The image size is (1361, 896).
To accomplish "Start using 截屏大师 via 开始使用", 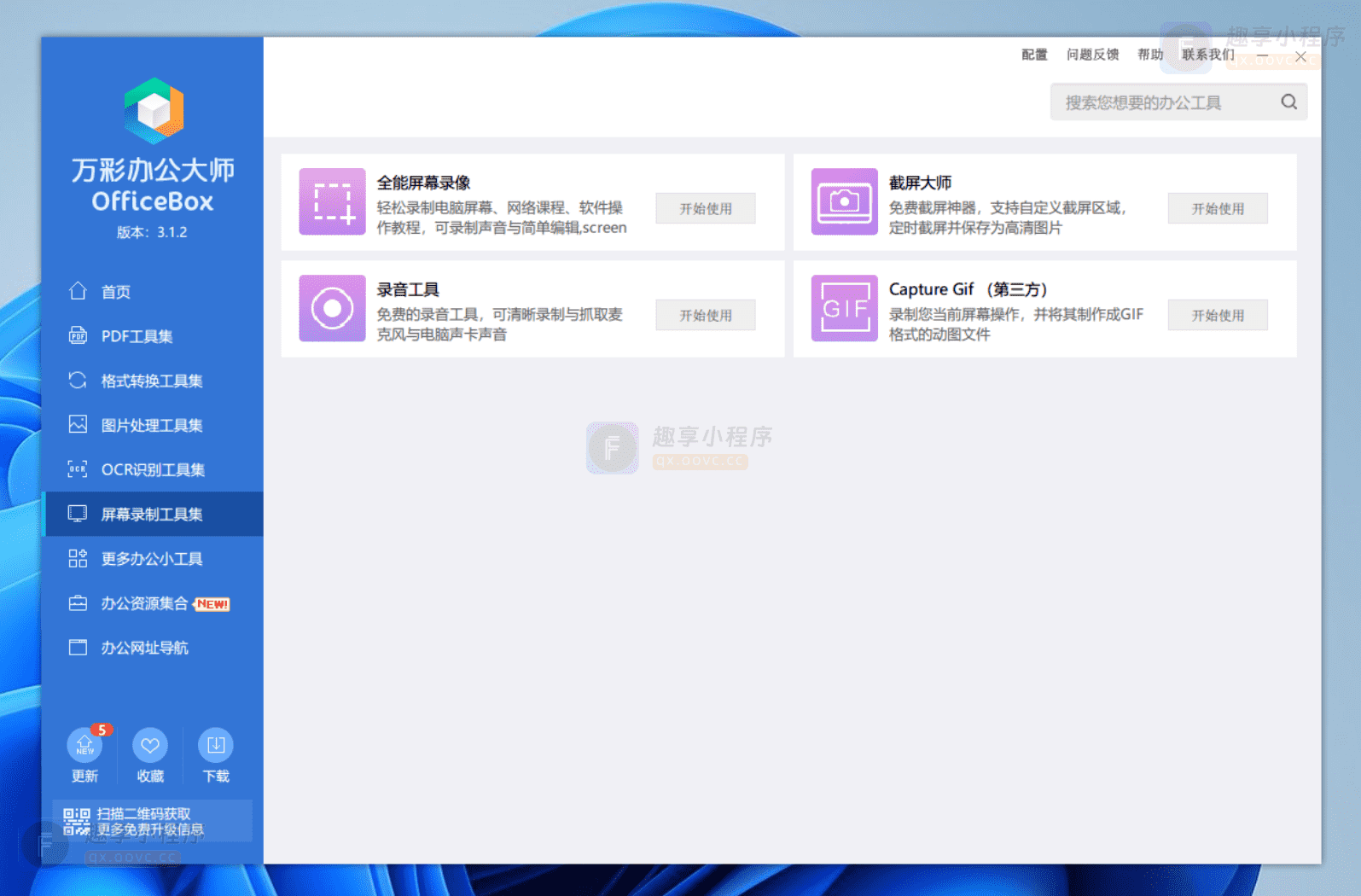I will [1218, 208].
